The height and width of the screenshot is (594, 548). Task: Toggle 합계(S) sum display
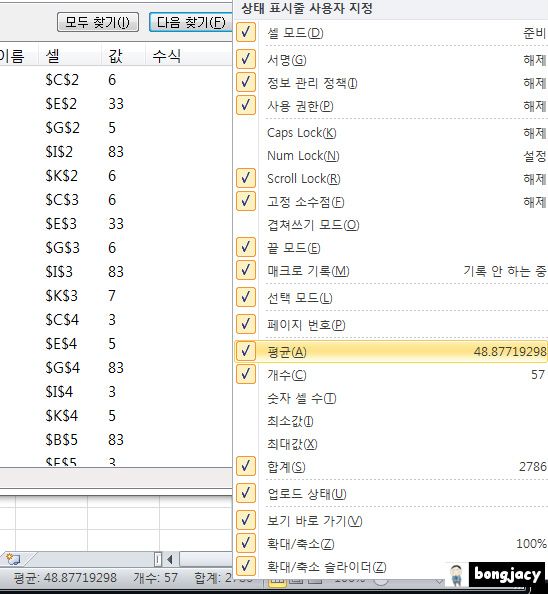[391, 467]
